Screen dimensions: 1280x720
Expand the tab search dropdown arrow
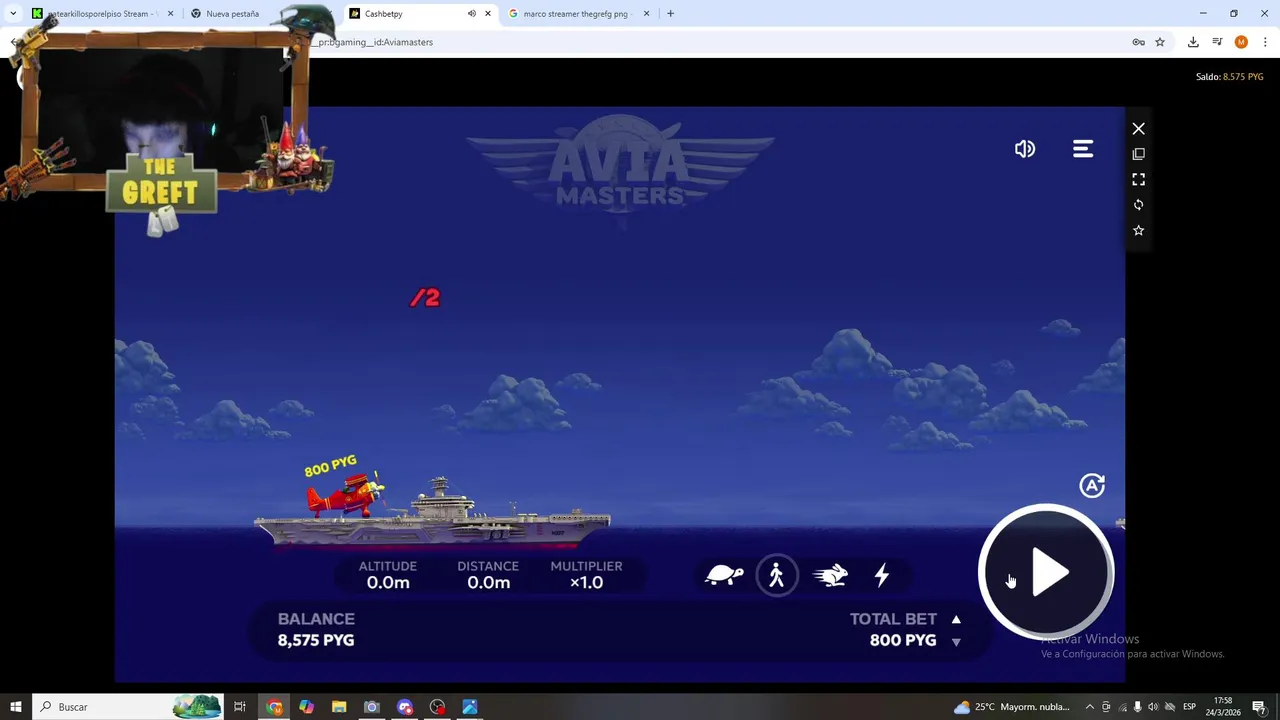pyautogui.click(x=13, y=14)
